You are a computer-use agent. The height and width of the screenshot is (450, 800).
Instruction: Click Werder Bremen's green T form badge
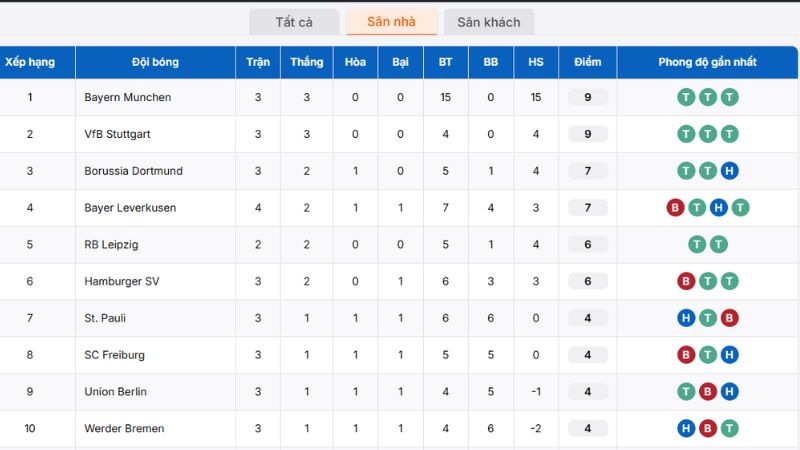[730, 428]
